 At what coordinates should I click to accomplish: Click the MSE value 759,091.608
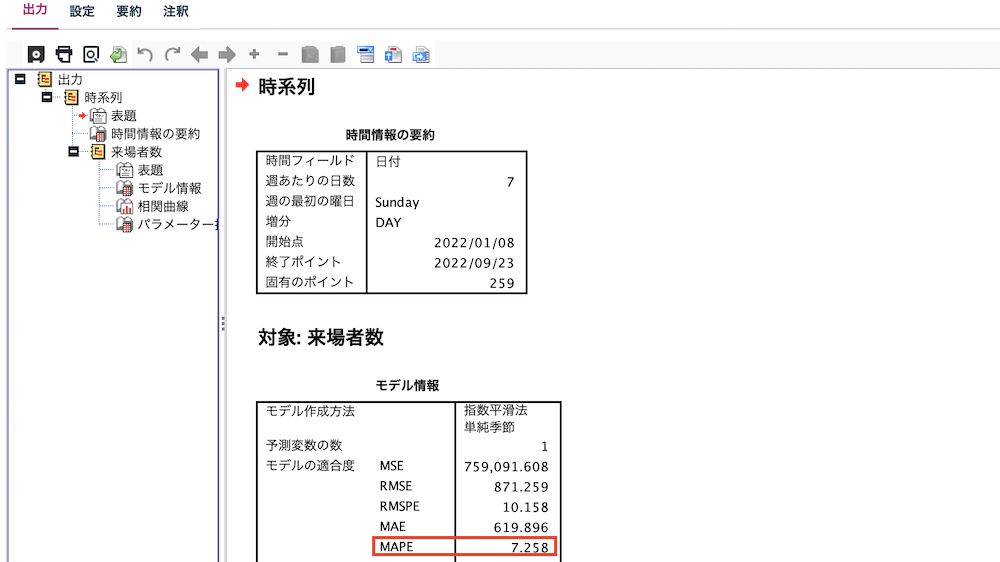pos(506,467)
